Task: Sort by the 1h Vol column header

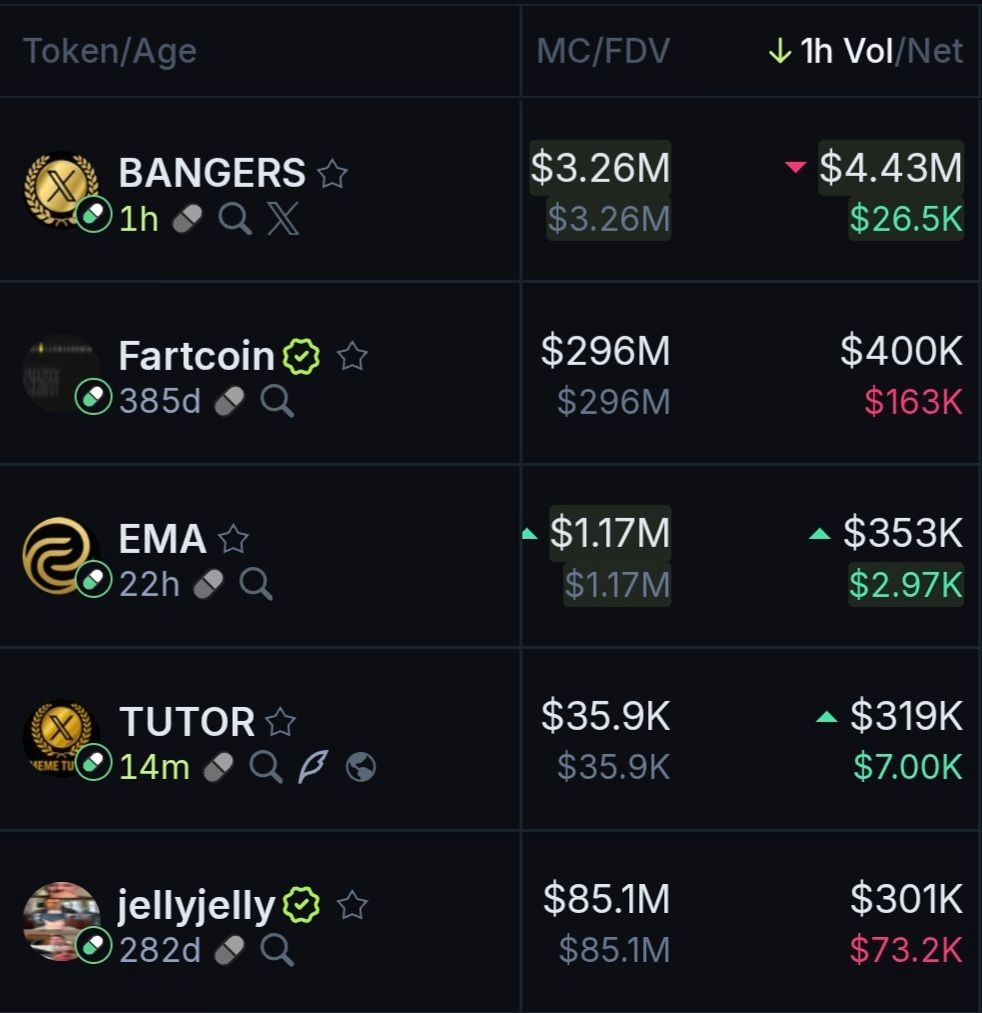Action: (846, 51)
